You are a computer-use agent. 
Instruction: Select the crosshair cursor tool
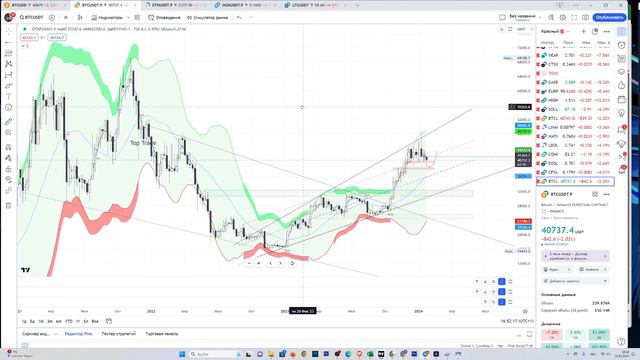click(x=9, y=31)
